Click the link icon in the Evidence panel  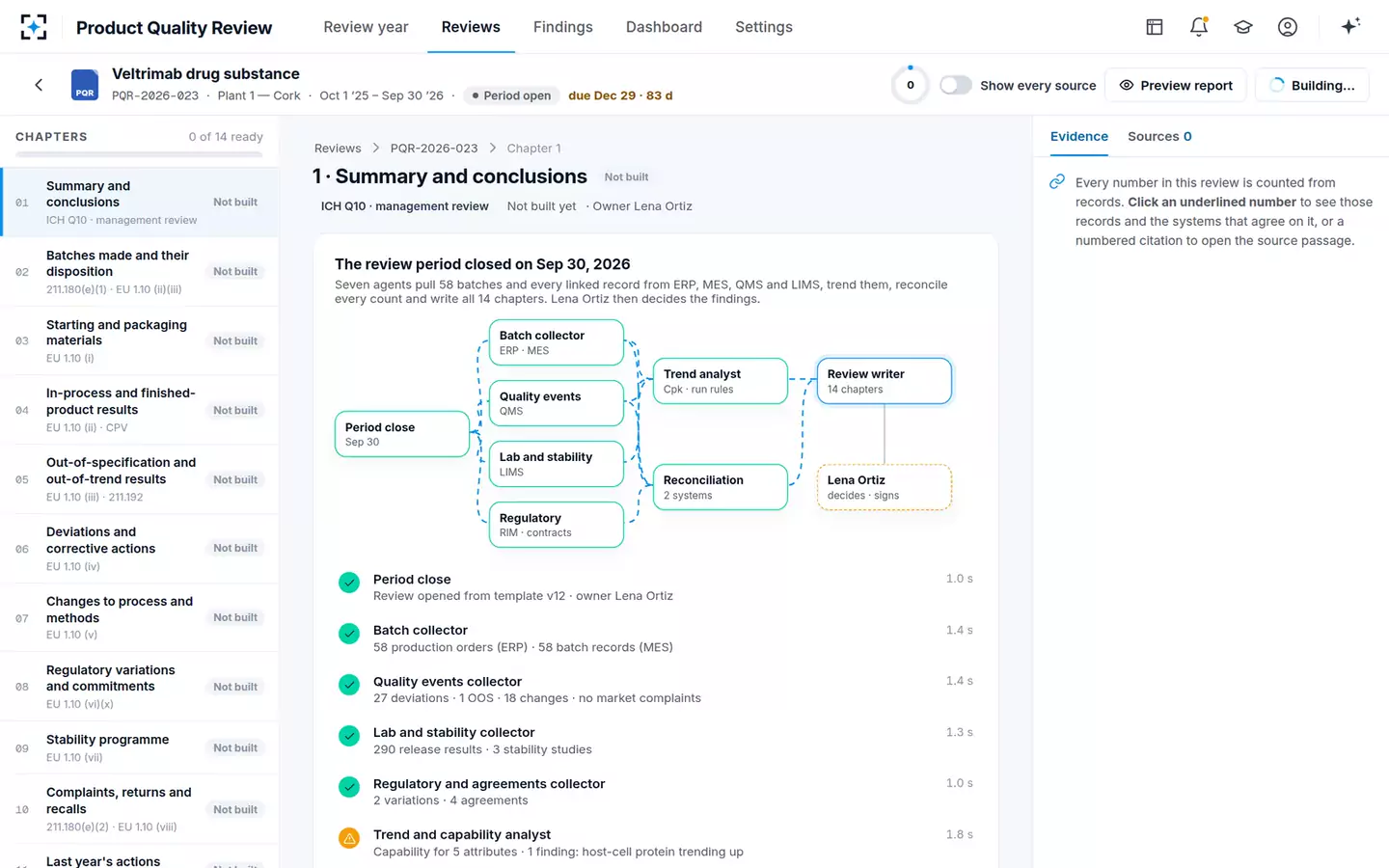[1058, 181]
